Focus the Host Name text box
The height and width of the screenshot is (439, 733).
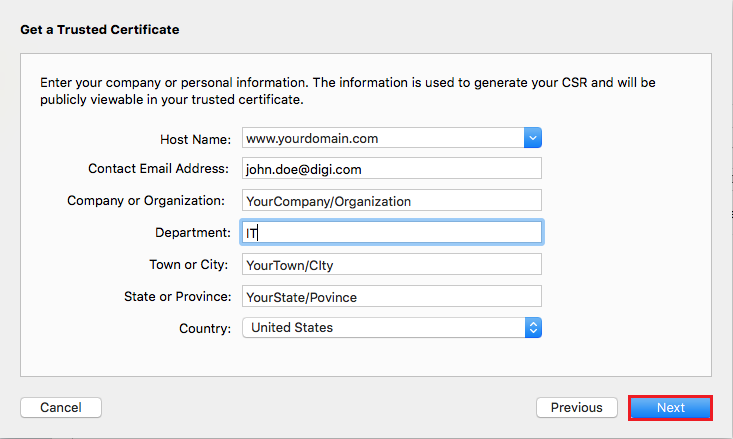pyautogui.click(x=382, y=138)
